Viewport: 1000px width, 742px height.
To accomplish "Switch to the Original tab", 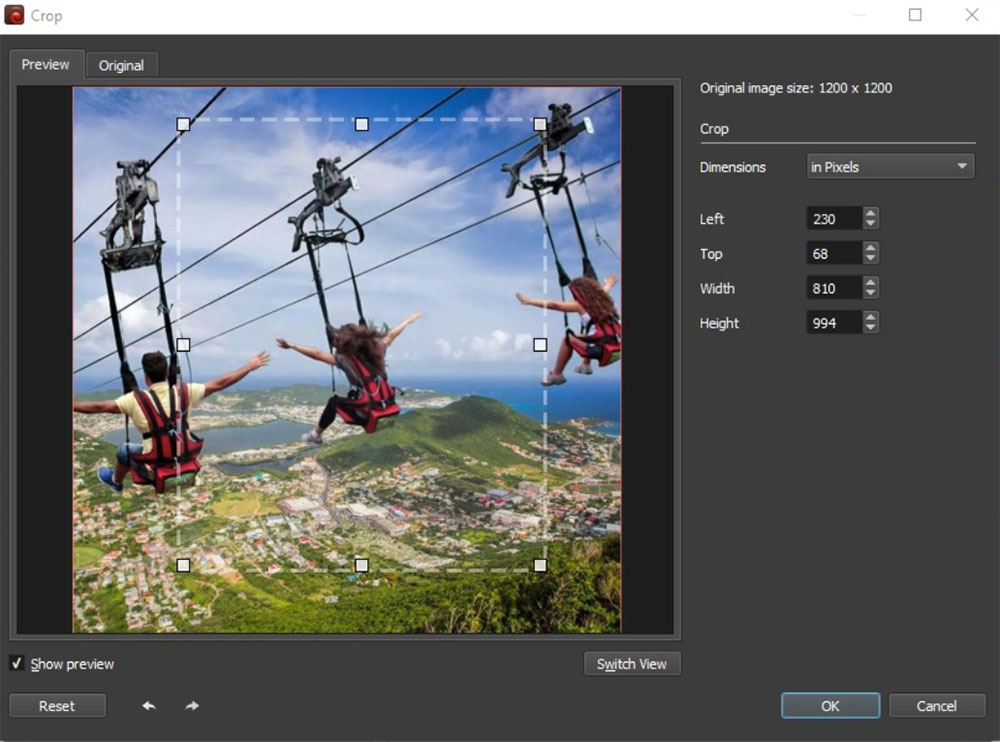I will (122, 64).
